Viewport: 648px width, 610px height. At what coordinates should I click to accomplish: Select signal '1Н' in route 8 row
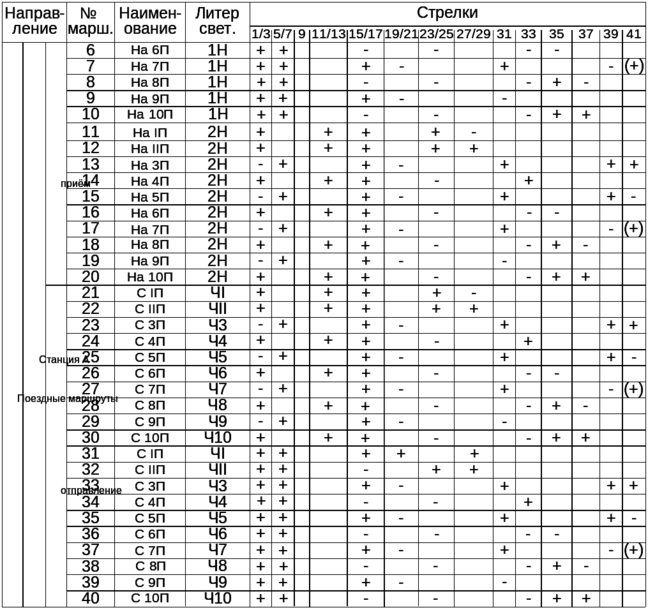[218, 83]
